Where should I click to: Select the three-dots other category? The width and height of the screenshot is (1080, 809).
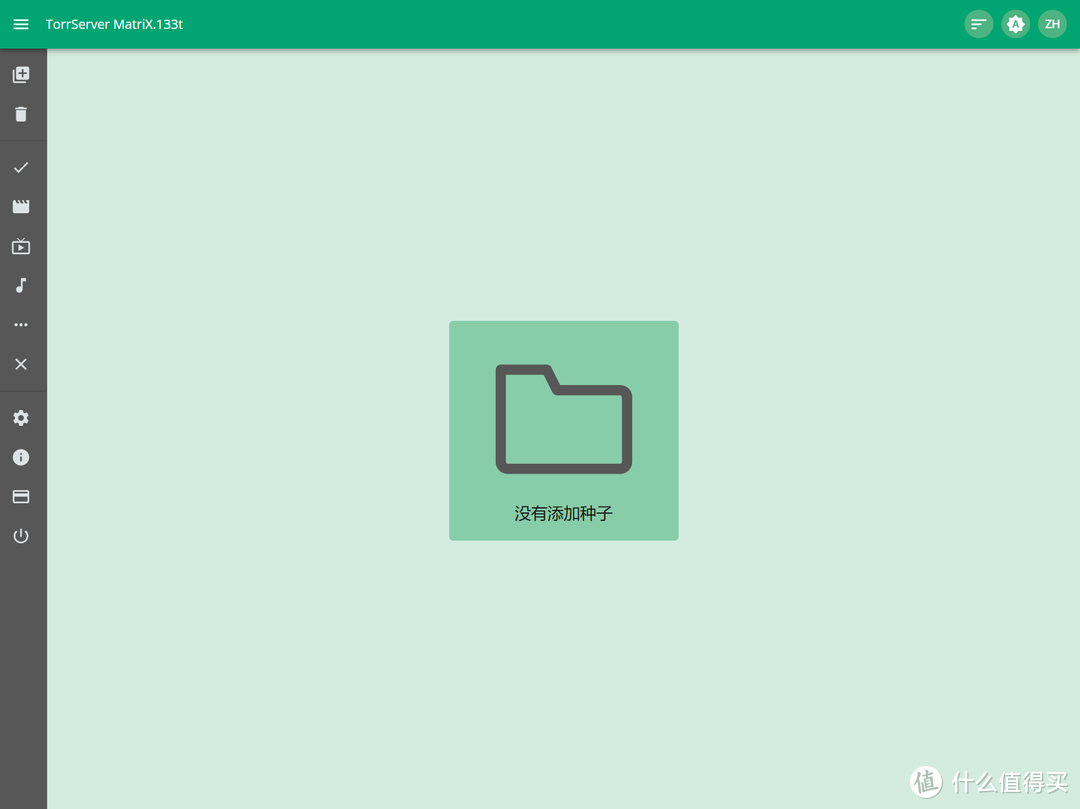tap(21, 325)
